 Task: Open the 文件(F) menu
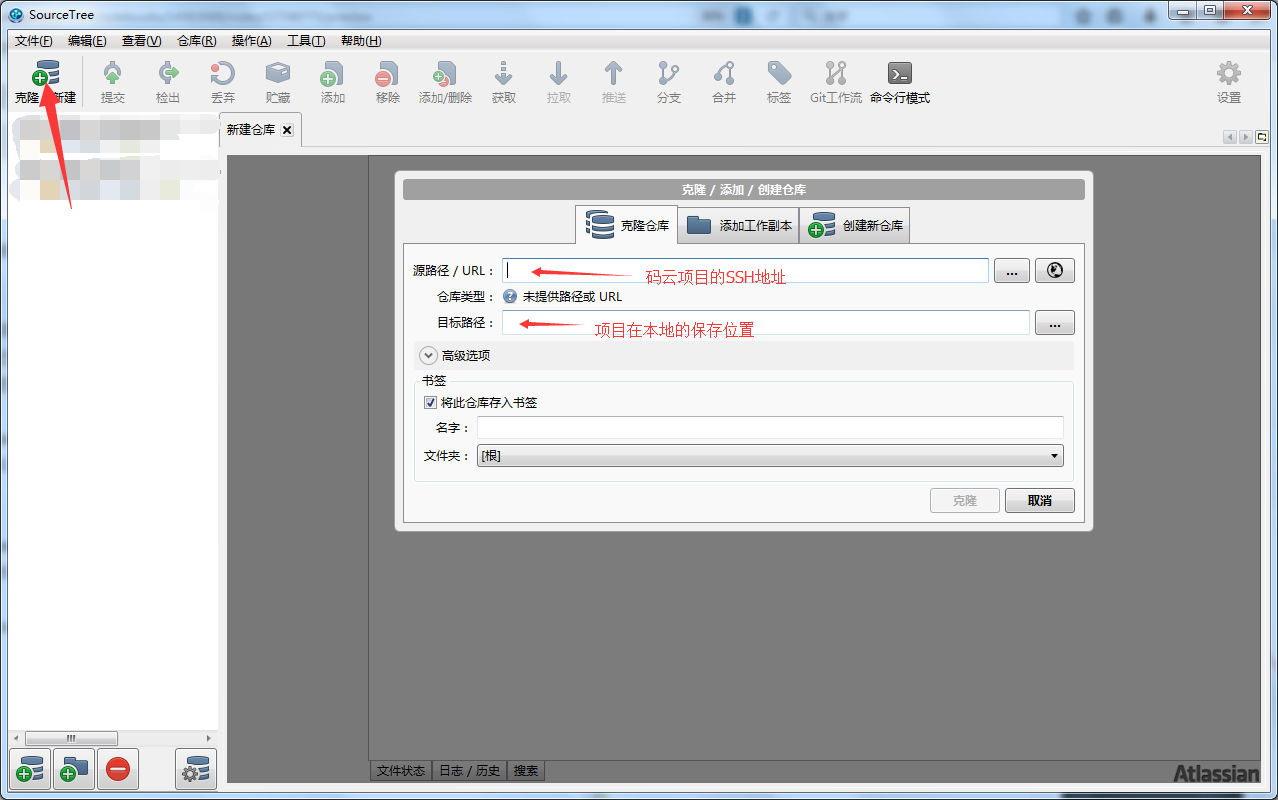pos(34,41)
